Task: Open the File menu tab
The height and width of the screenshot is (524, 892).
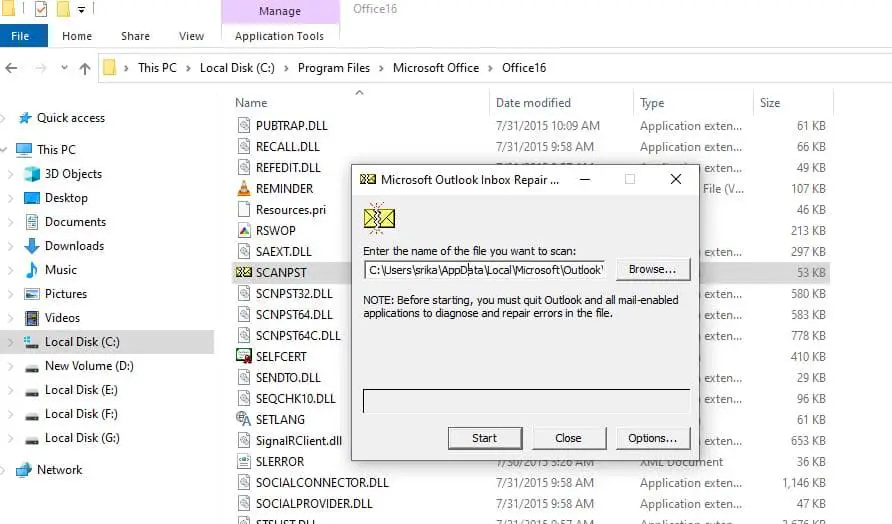Action: (21, 36)
